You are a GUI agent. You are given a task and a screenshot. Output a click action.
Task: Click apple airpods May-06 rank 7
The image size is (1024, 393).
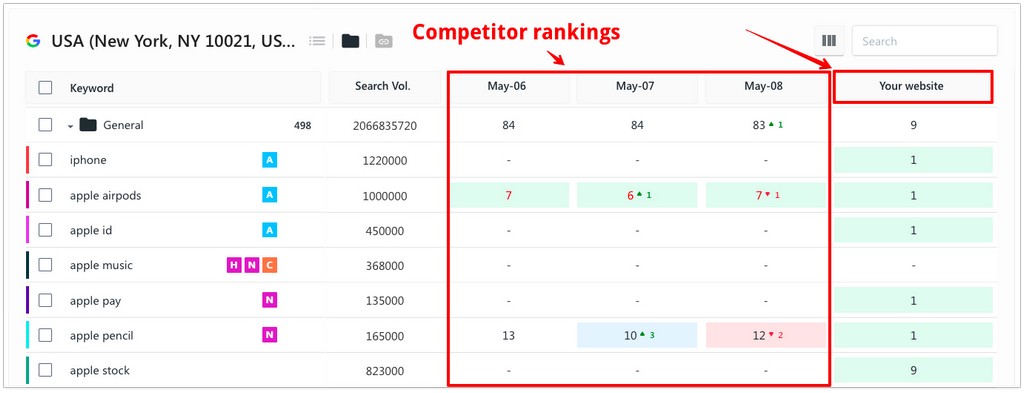509,195
